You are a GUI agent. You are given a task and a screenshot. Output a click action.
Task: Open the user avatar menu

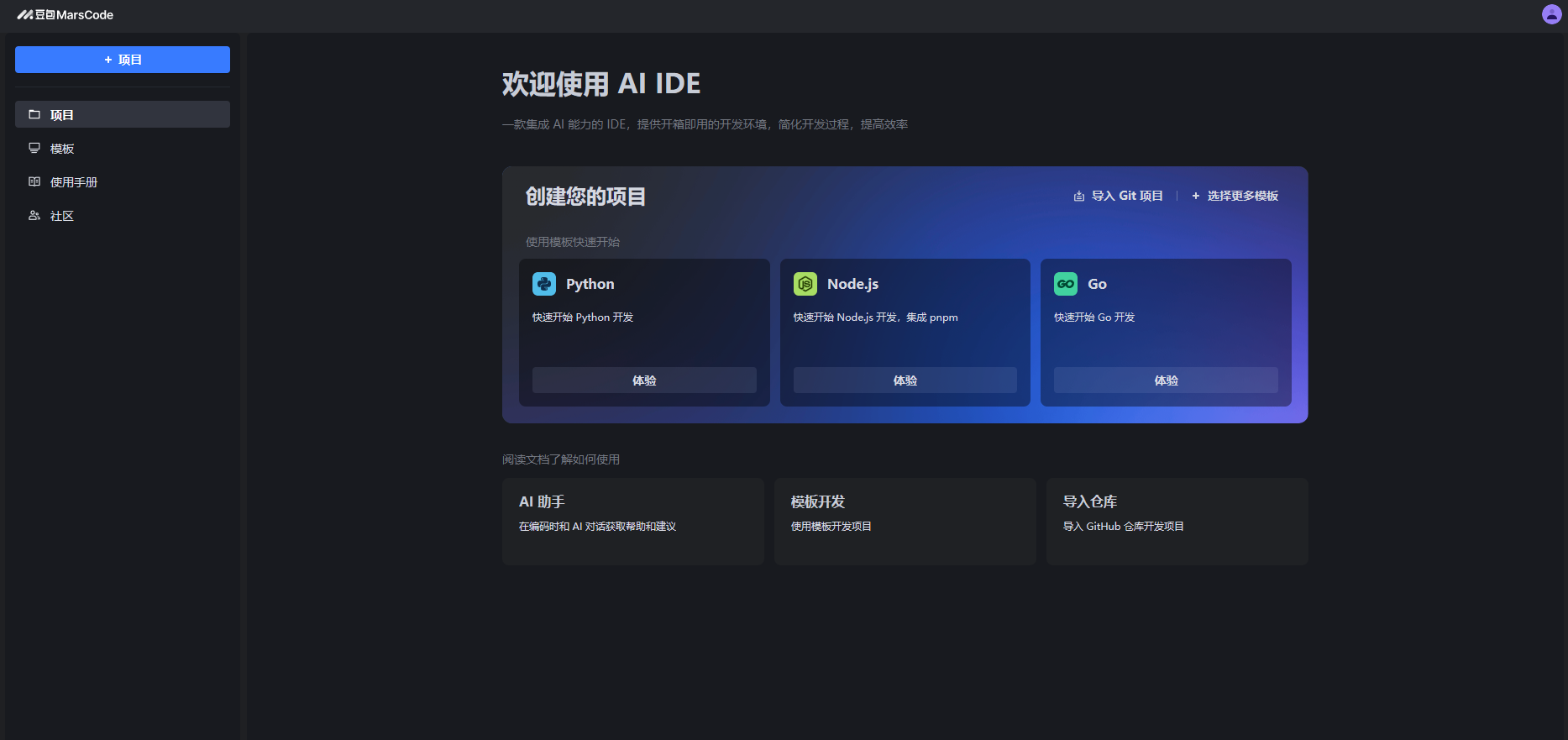(1551, 14)
